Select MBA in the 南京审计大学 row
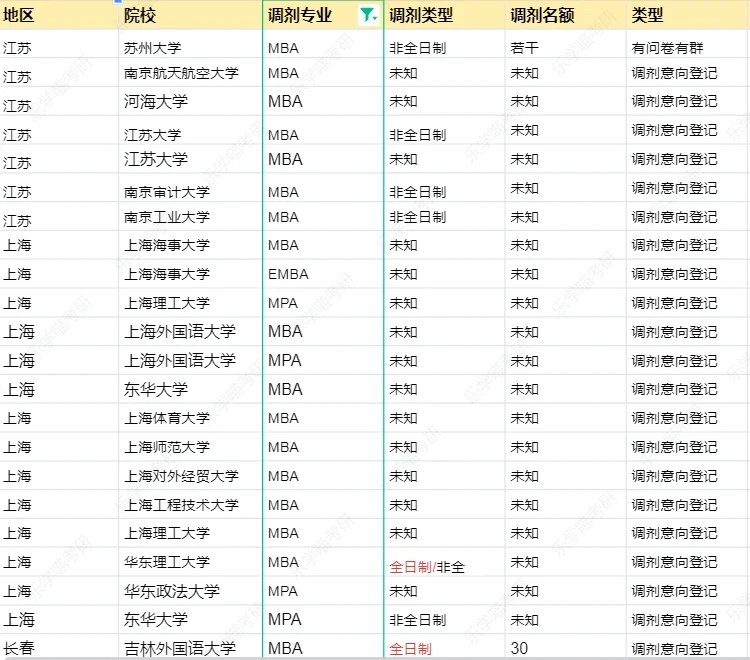This screenshot has width=750, height=660. (283, 192)
